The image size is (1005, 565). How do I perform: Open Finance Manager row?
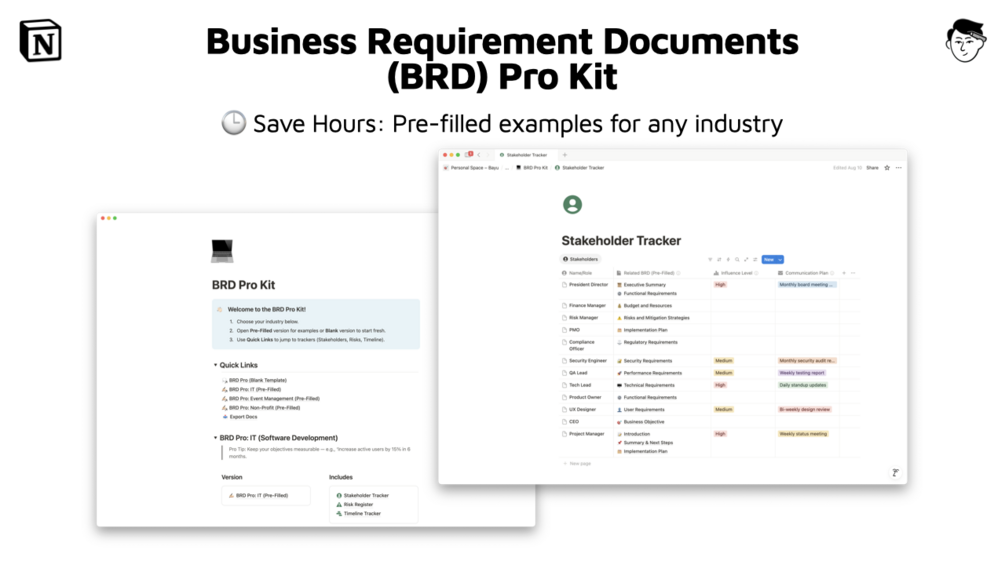coord(587,306)
